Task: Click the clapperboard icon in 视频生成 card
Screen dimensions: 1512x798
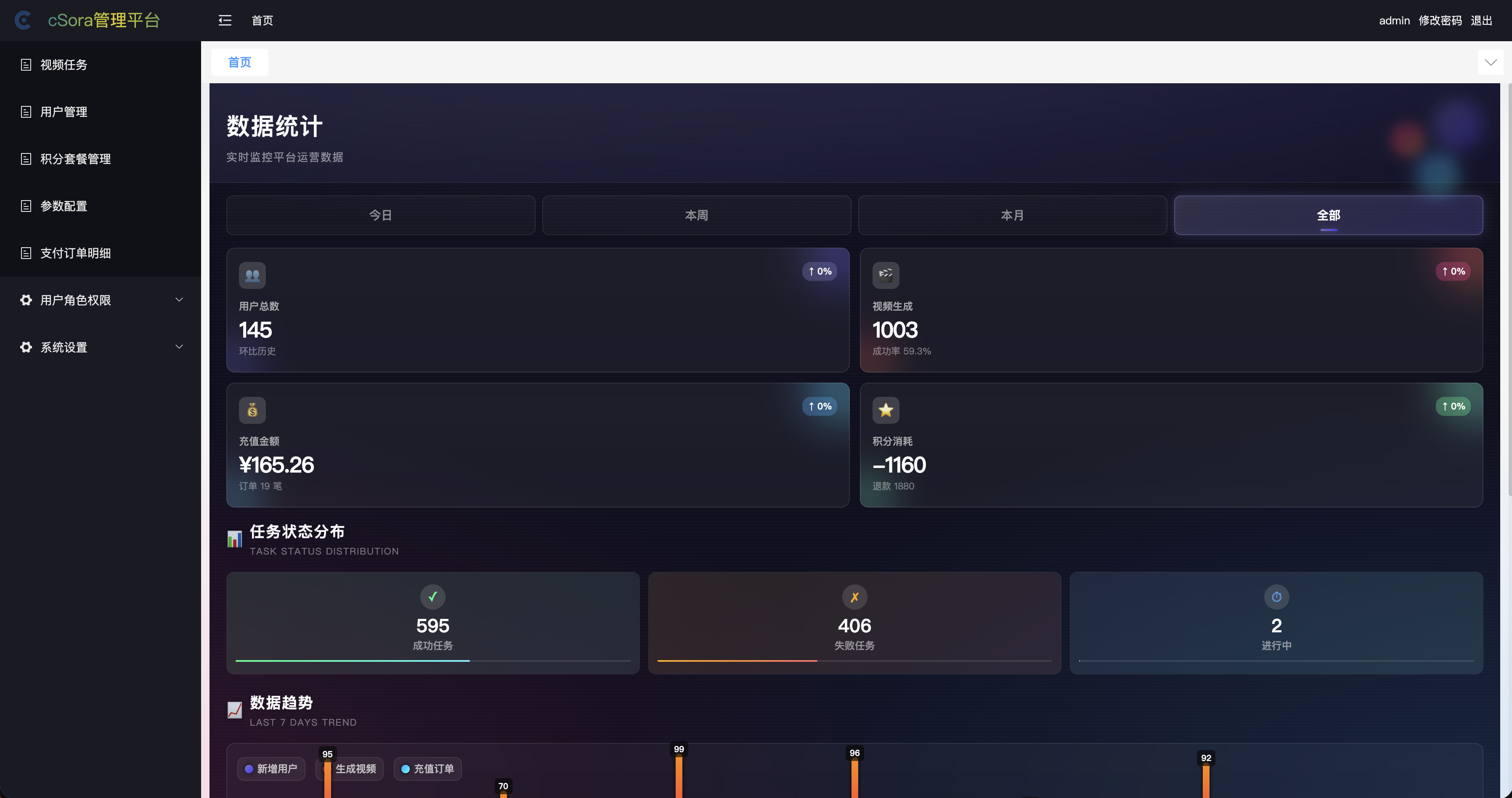Action: (x=885, y=275)
